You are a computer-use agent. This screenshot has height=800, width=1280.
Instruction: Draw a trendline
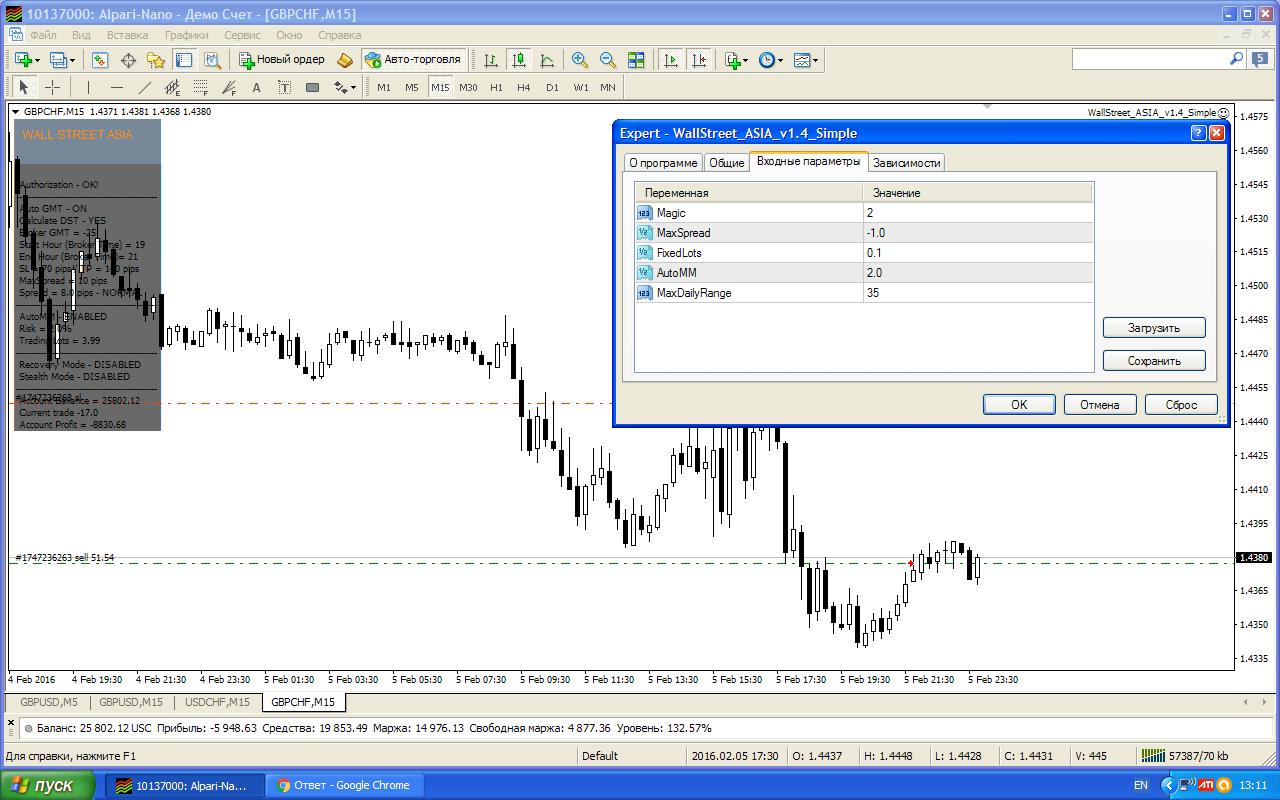tap(144, 87)
